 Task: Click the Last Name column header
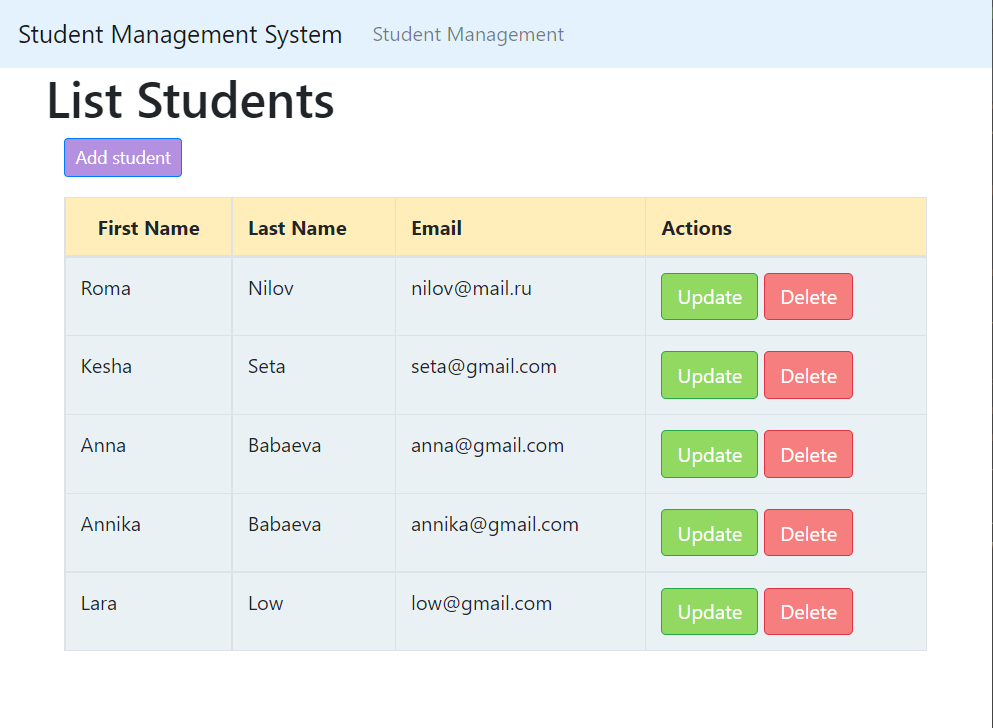point(296,227)
